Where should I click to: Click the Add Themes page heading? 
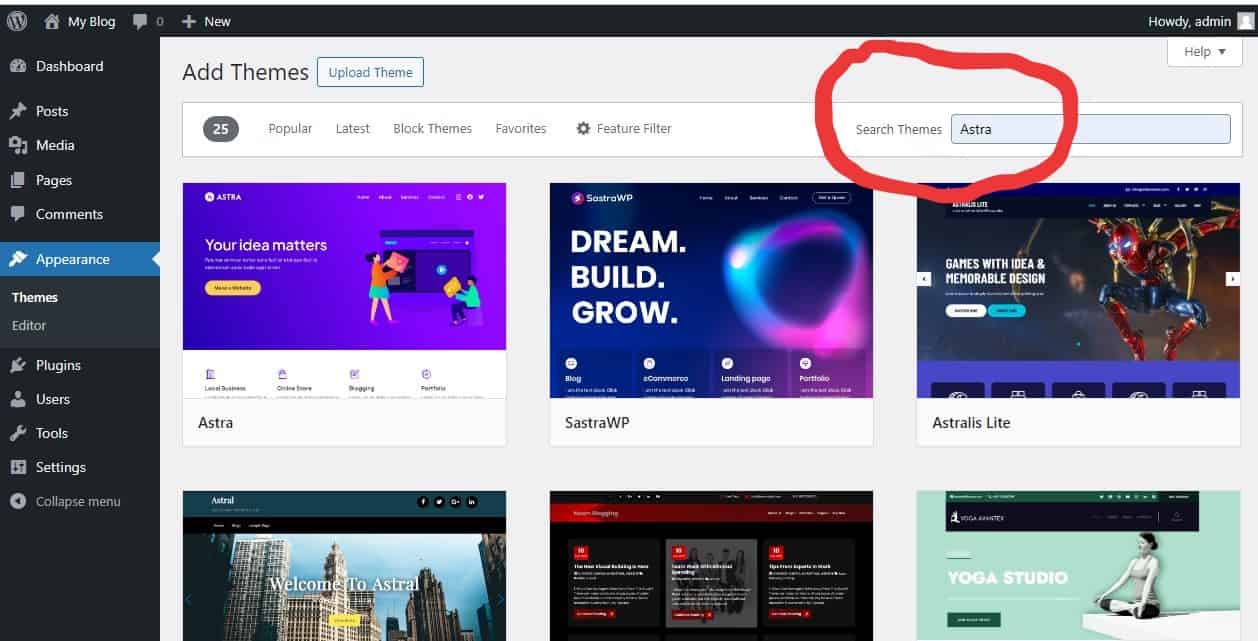tap(245, 72)
